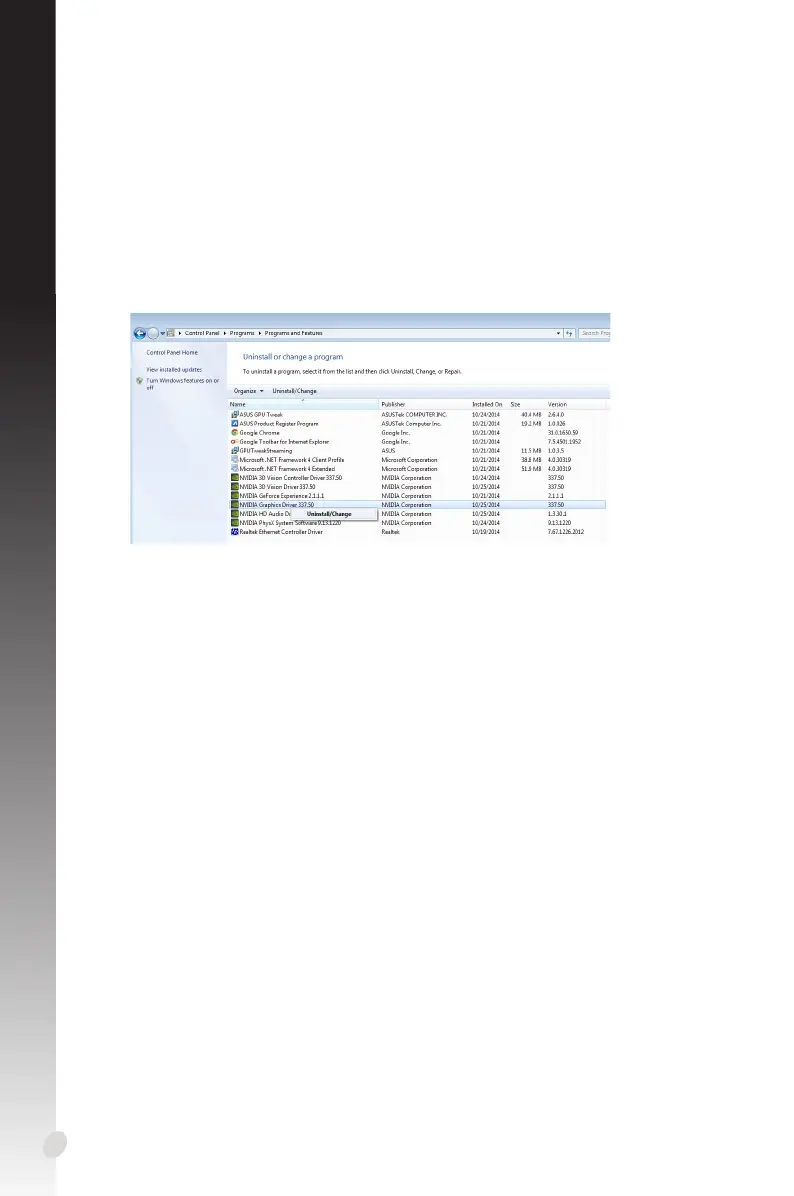This screenshot has width=794, height=1196.
Task: Select Realtek Ethernet Controller Driver entry
Action: [x=281, y=532]
